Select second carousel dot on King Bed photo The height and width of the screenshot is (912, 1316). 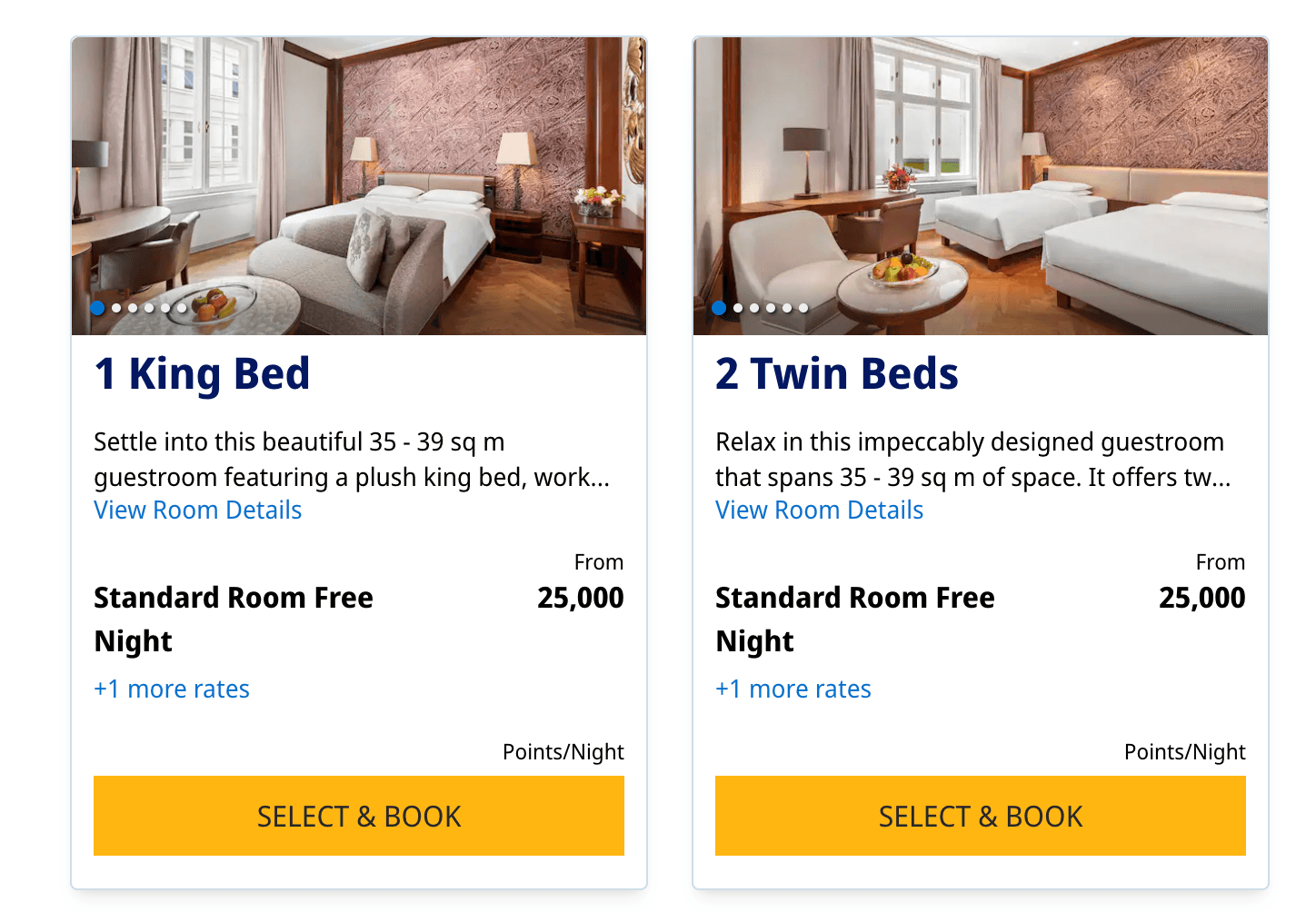click(116, 308)
